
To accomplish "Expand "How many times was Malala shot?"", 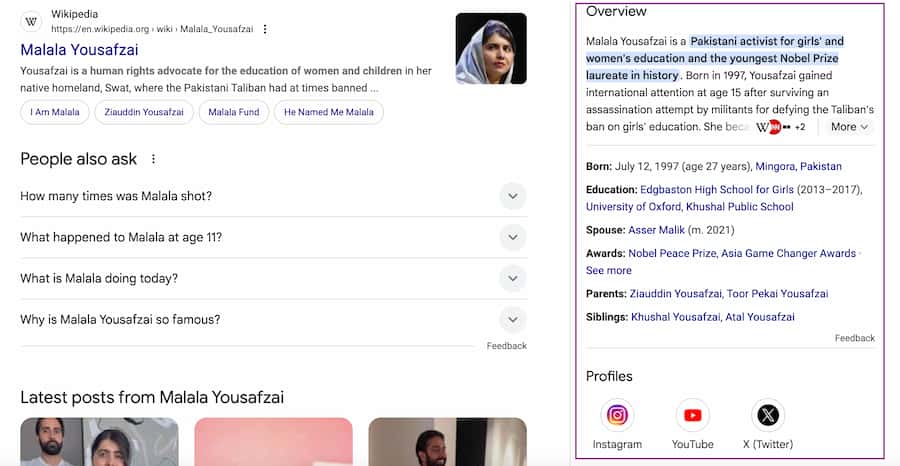I will coord(512,196).
